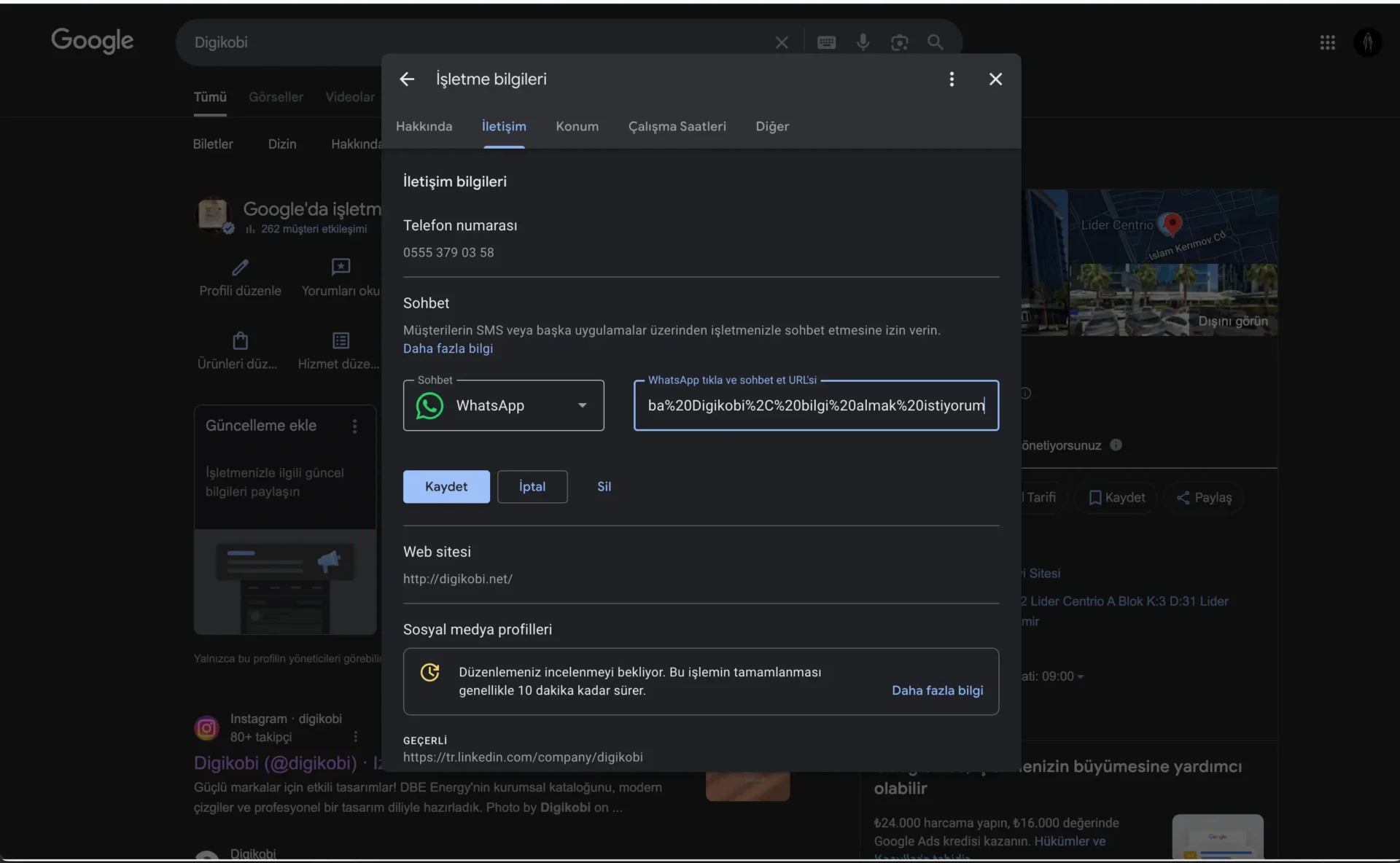Click the Dizin filter chip

(x=282, y=144)
